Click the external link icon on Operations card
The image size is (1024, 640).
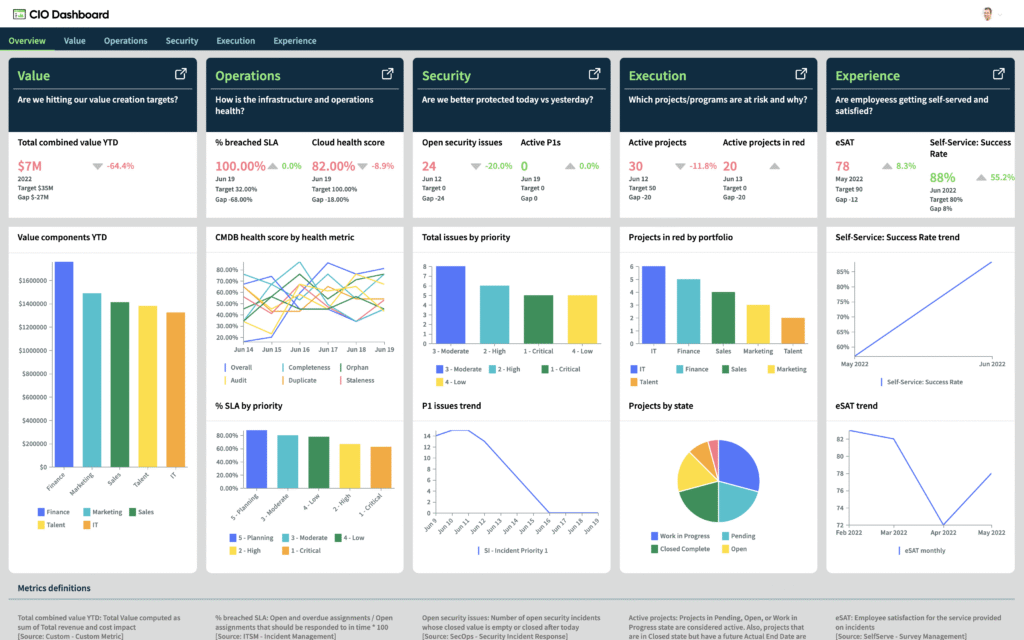(x=387, y=73)
